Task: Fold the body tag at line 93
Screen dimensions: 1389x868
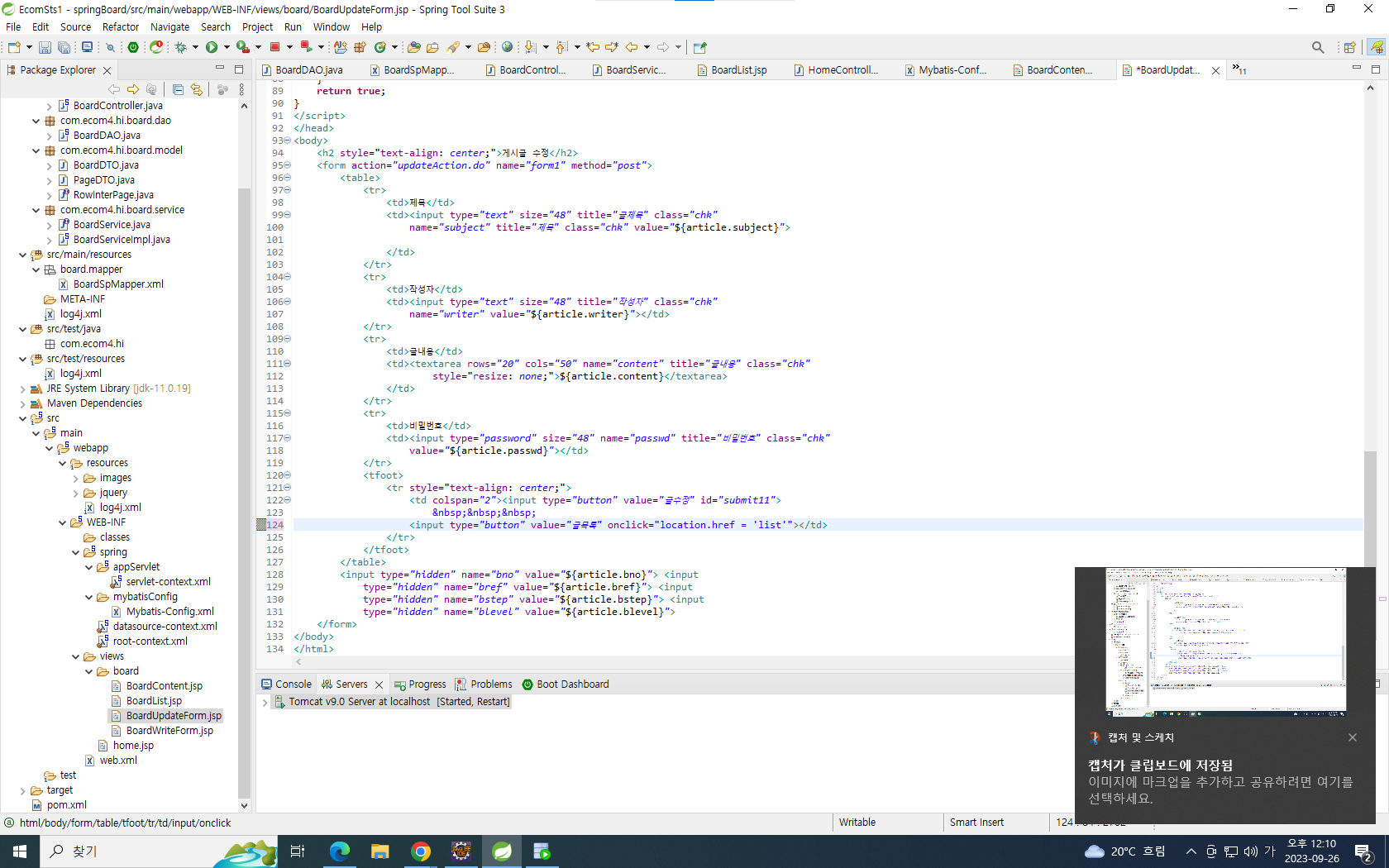Action: 288,141
